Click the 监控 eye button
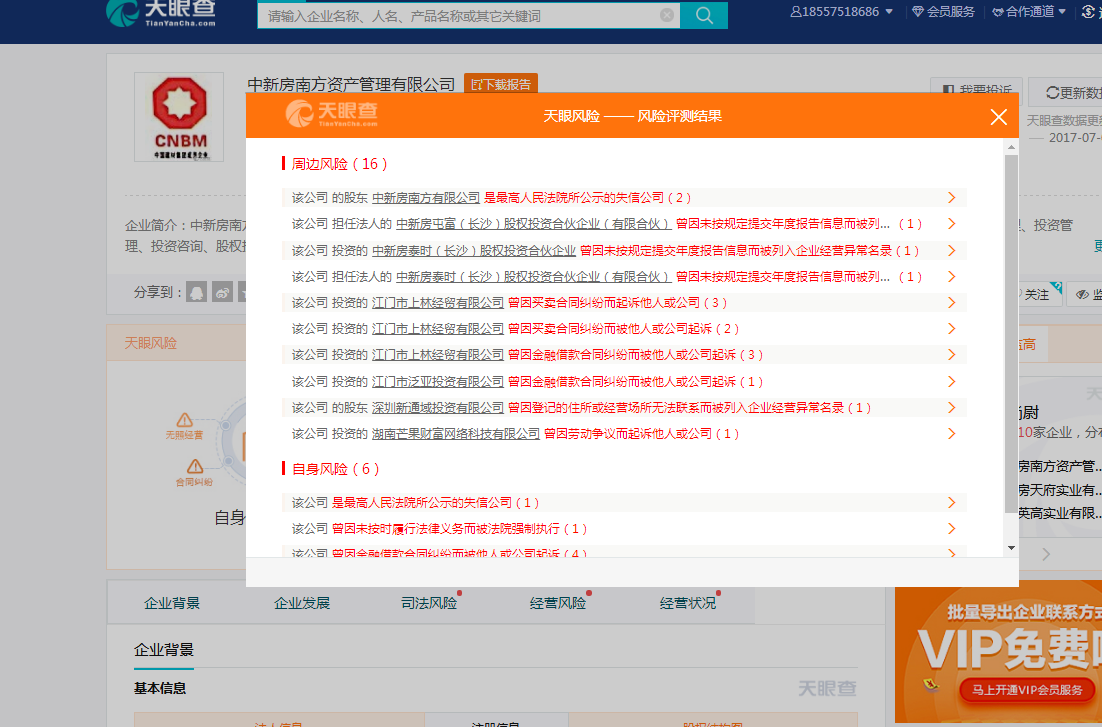The image size is (1102, 727). (x=1085, y=295)
